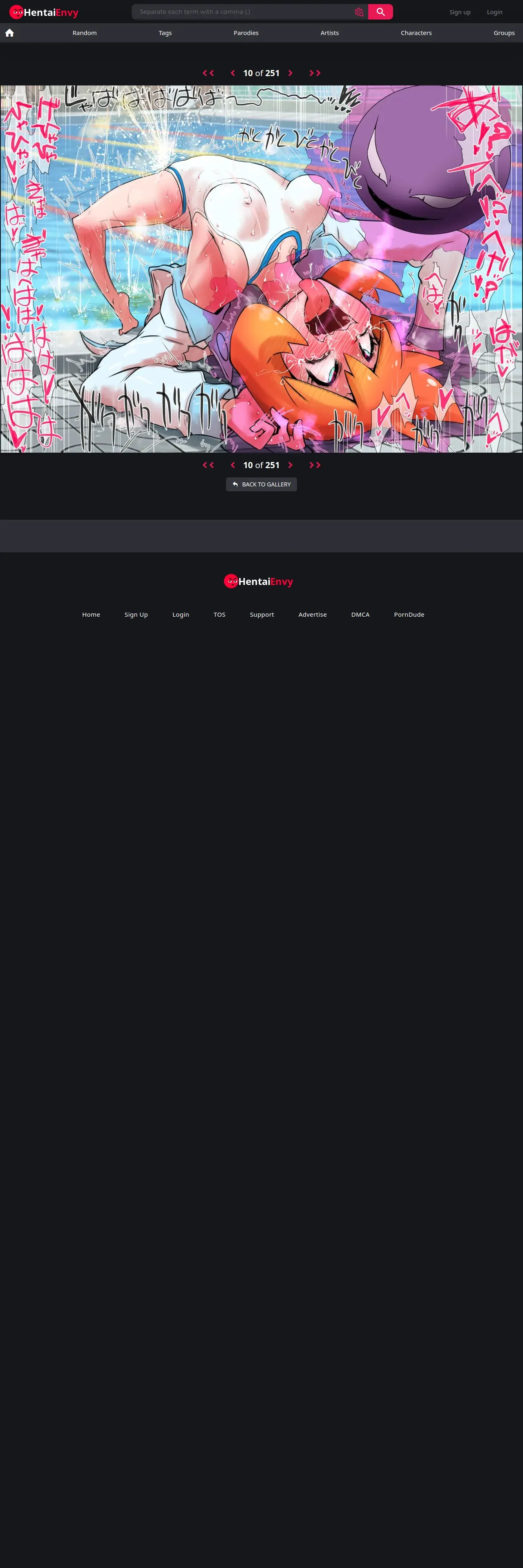Jump to last page using bottom pagination
This screenshot has height=1568, width=523.
pos(315,465)
